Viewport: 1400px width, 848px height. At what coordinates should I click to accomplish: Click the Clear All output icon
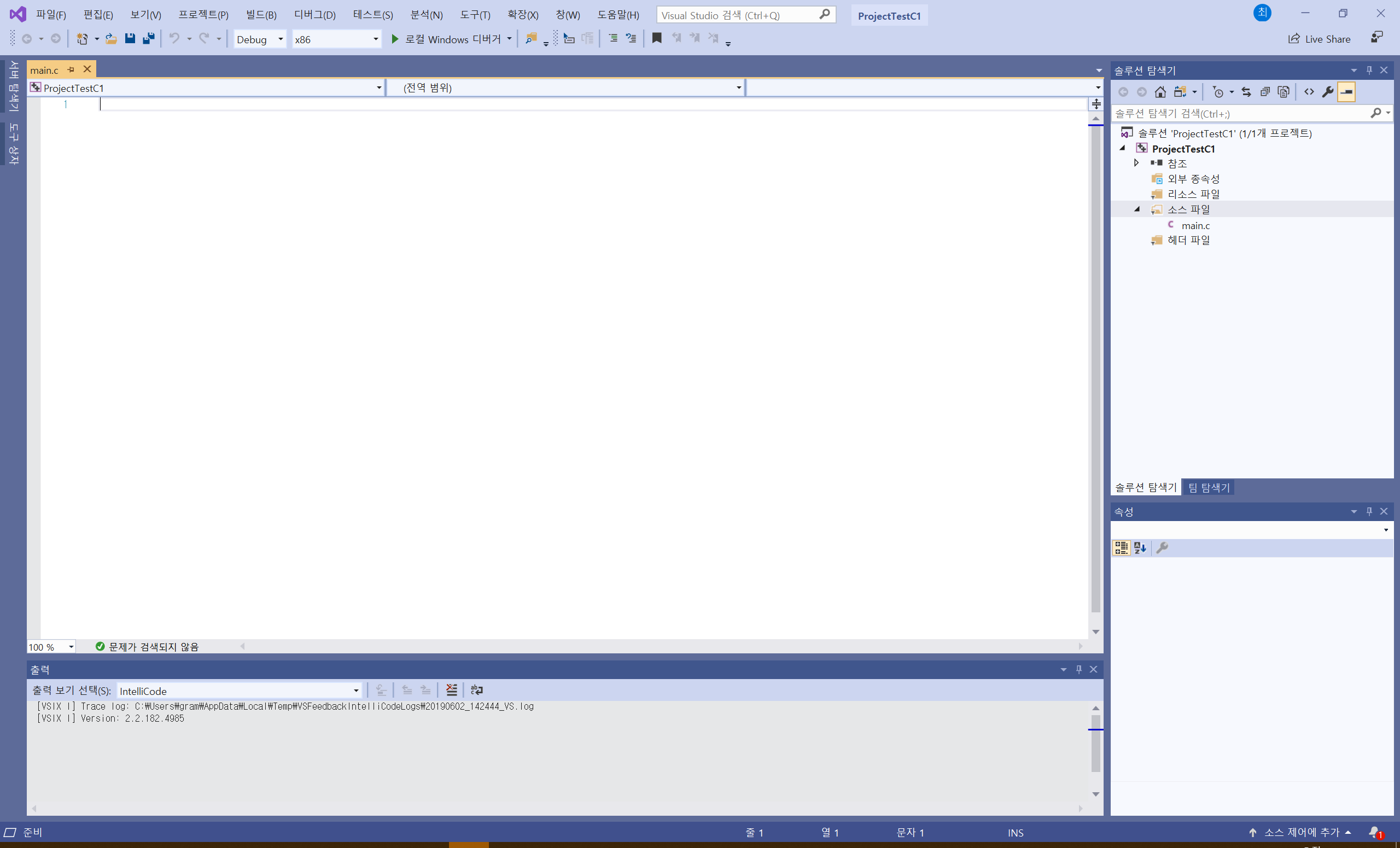(452, 690)
